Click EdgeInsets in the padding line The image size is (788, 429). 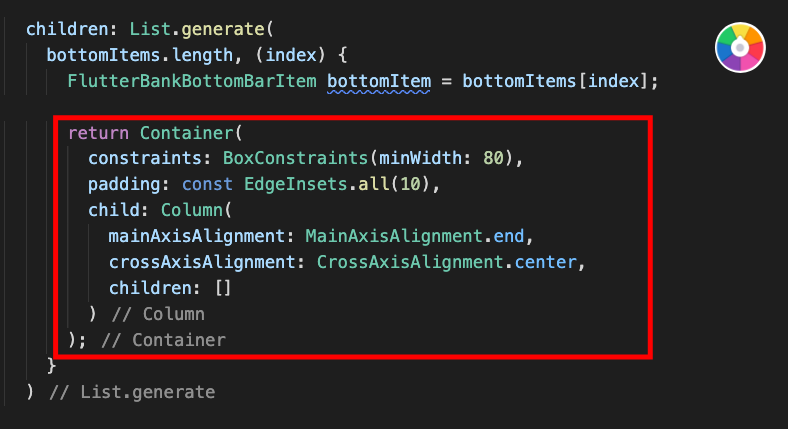[296, 184]
